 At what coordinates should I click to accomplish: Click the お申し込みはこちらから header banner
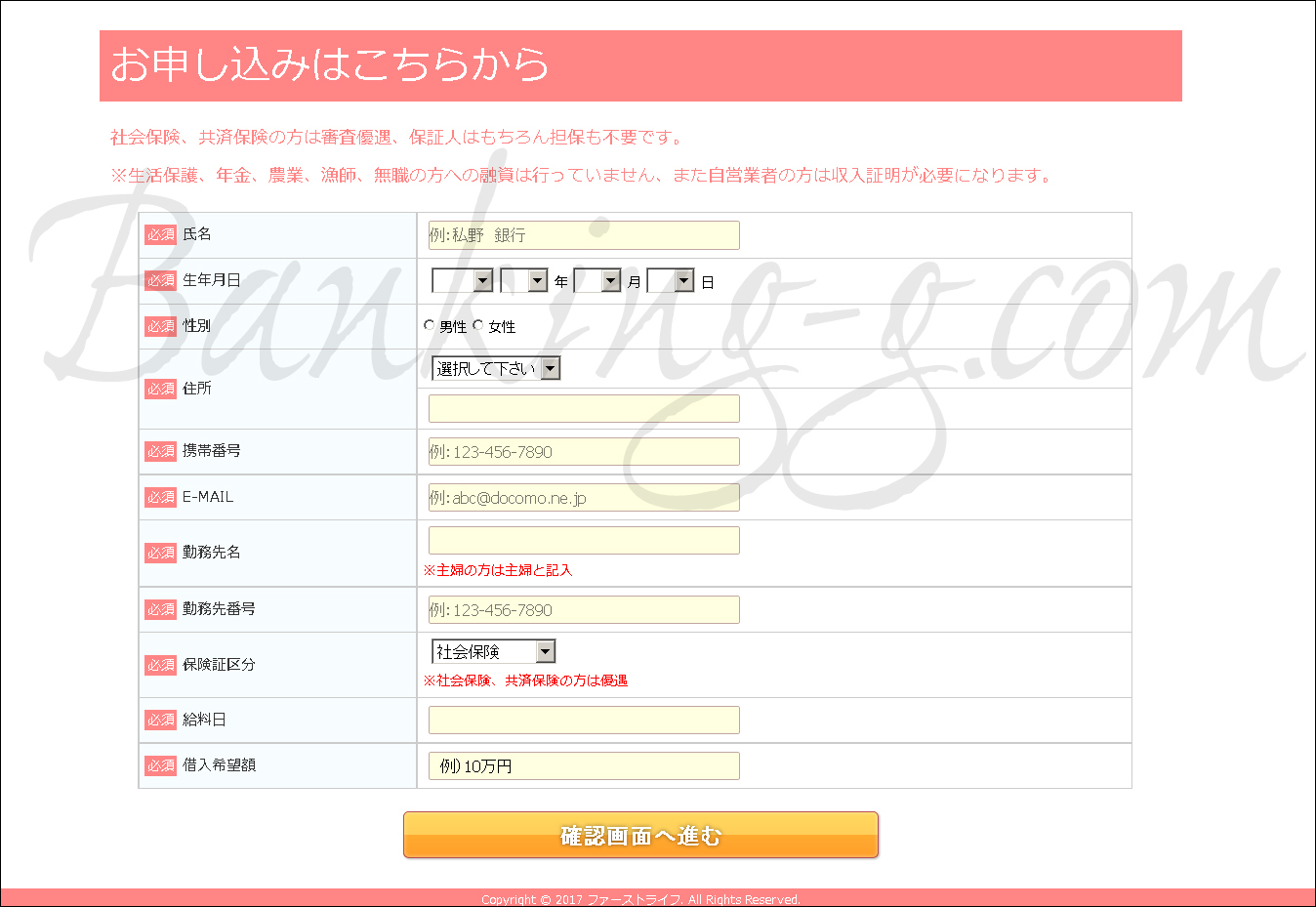[640, 65]
